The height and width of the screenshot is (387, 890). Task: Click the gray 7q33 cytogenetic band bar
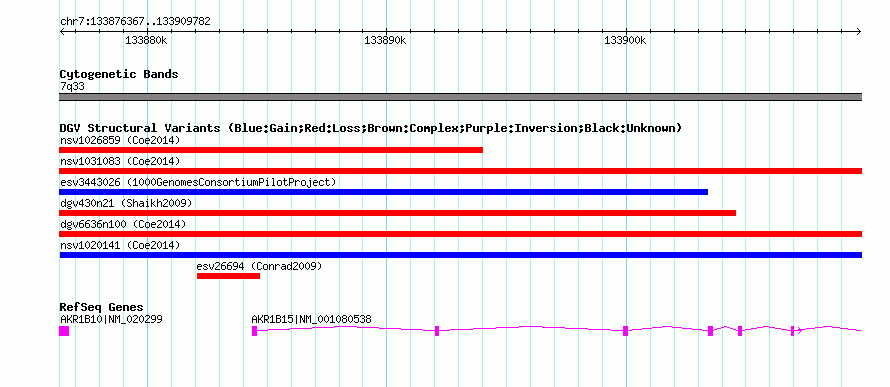460,97
